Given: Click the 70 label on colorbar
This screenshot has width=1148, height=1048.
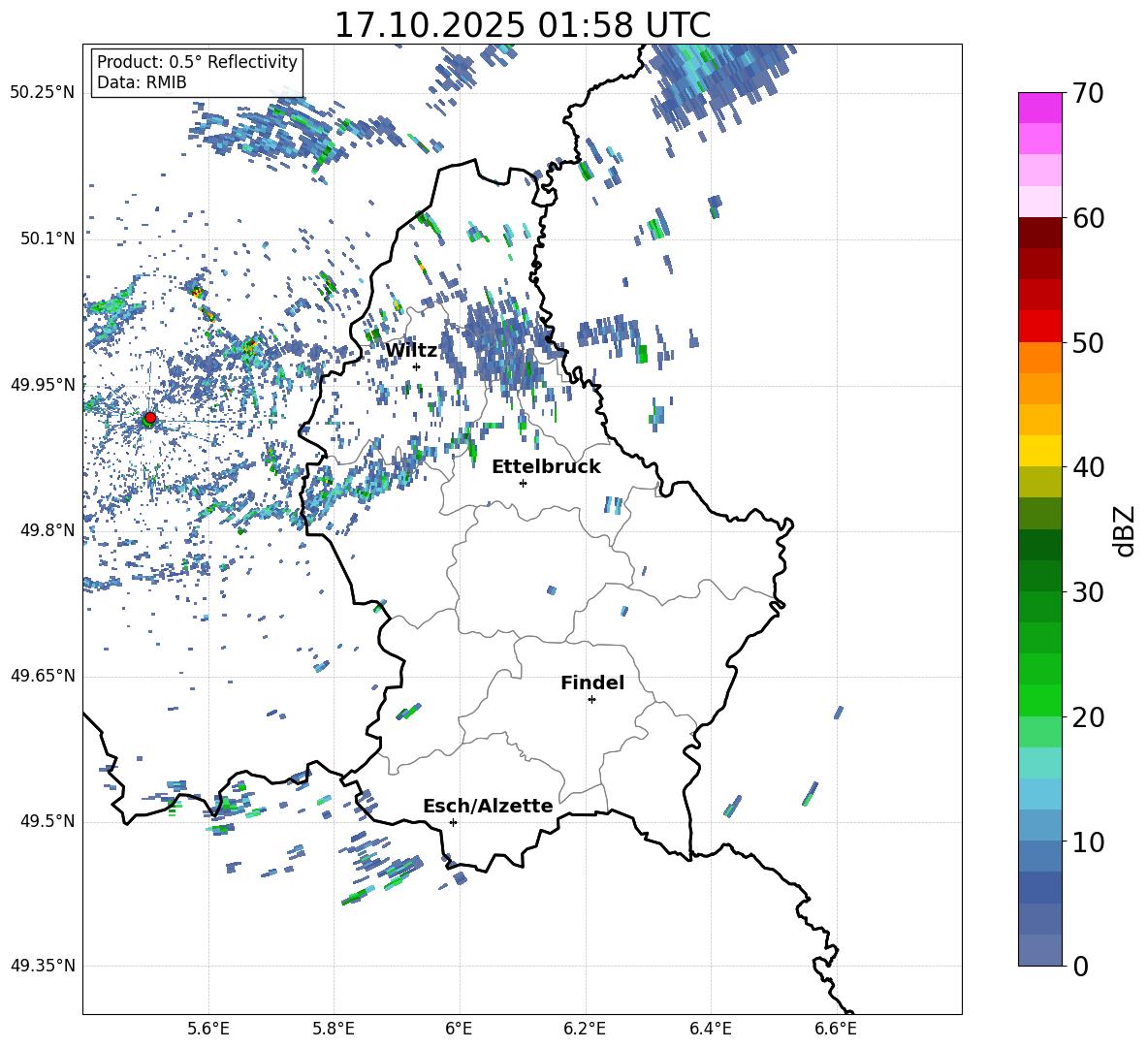Looking at the screenshot, I should [1088, 94].
